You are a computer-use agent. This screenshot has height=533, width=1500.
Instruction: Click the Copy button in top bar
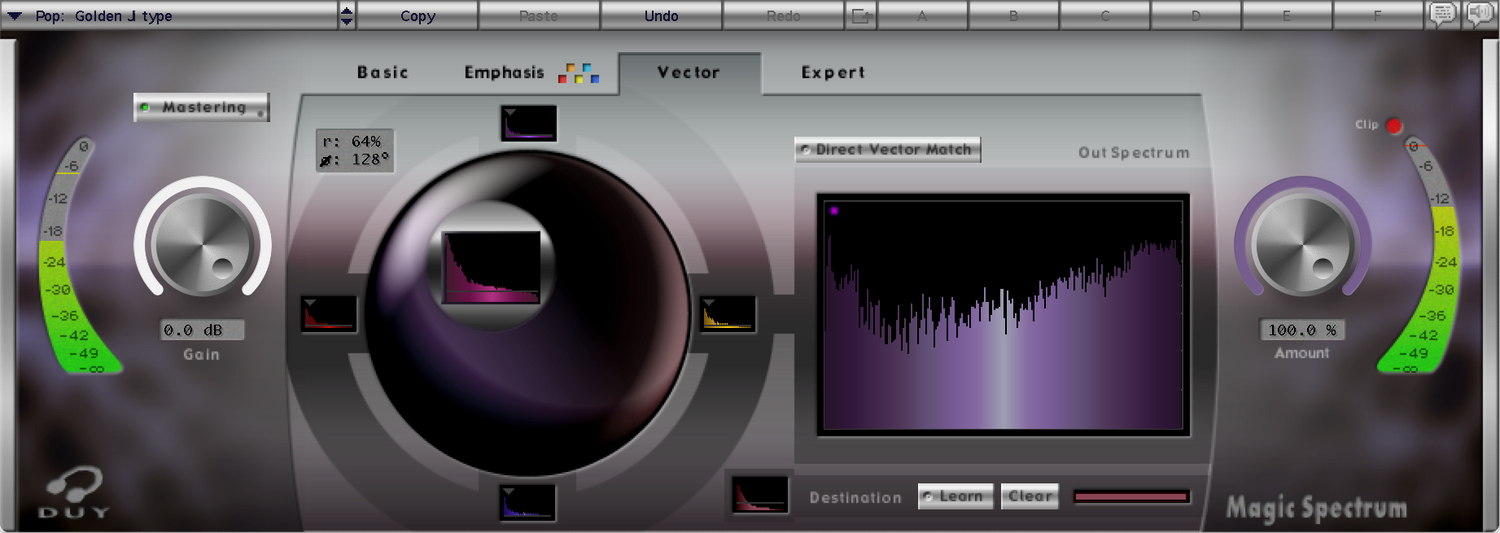[417, 16]
